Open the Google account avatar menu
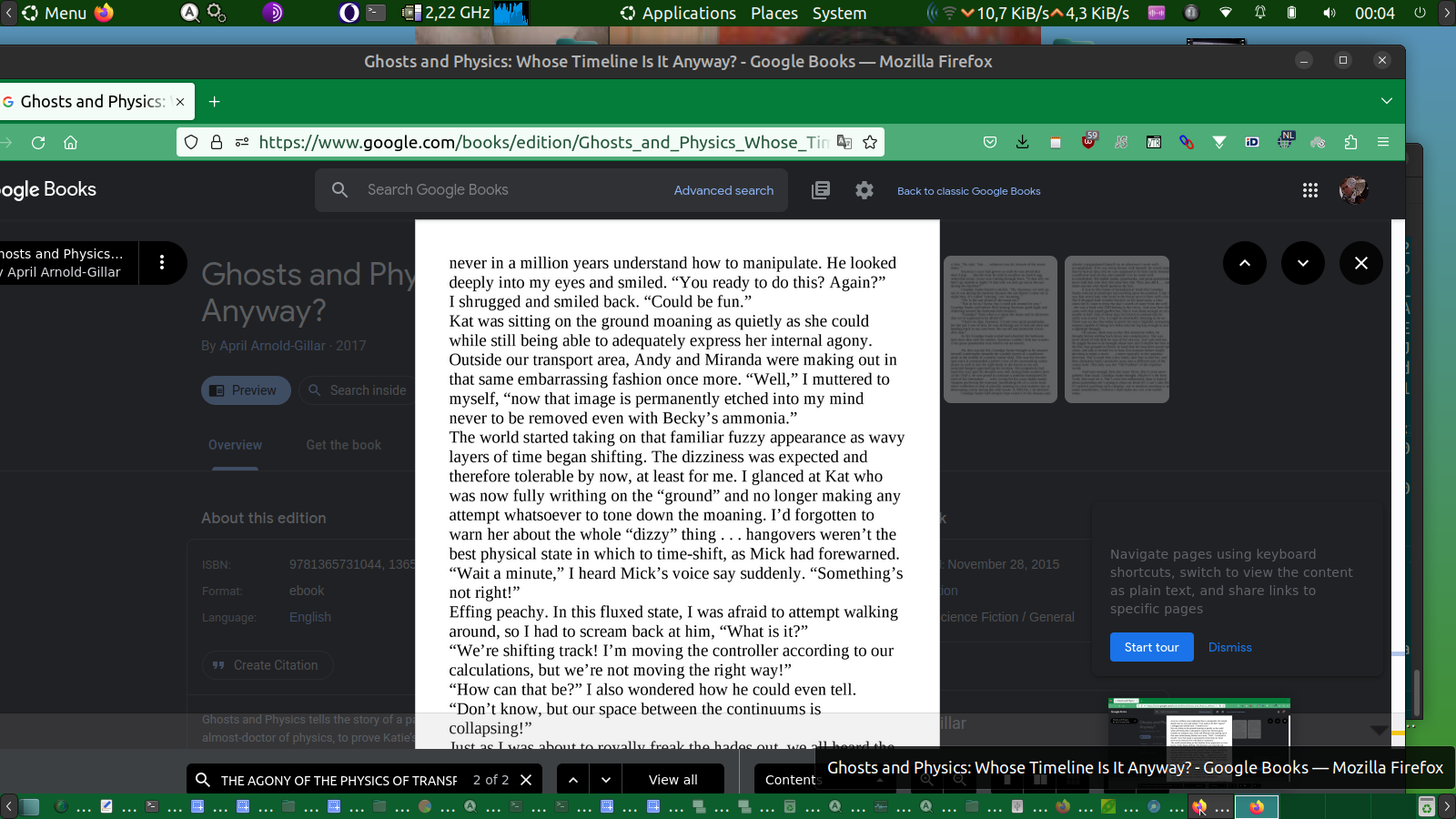 point(1354,190)
